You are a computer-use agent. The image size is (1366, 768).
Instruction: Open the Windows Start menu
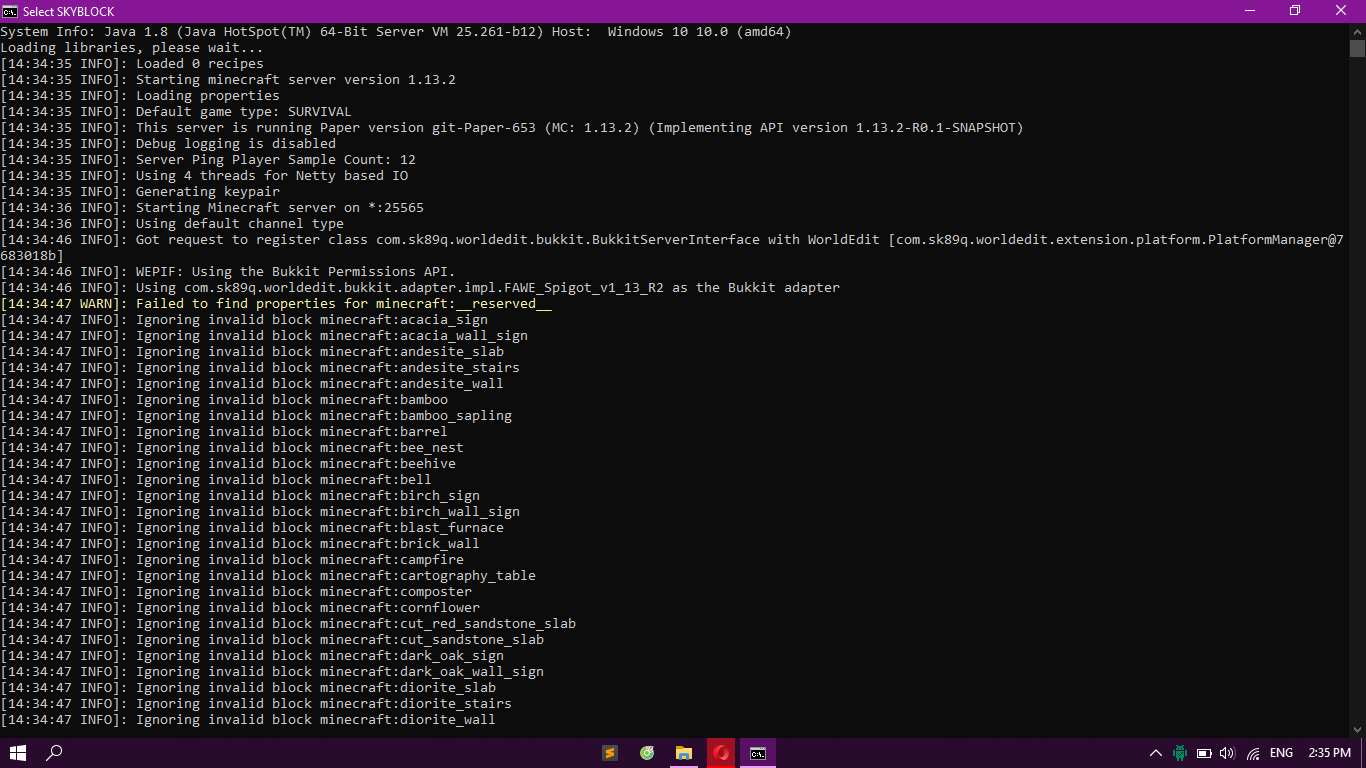point(17,753)
